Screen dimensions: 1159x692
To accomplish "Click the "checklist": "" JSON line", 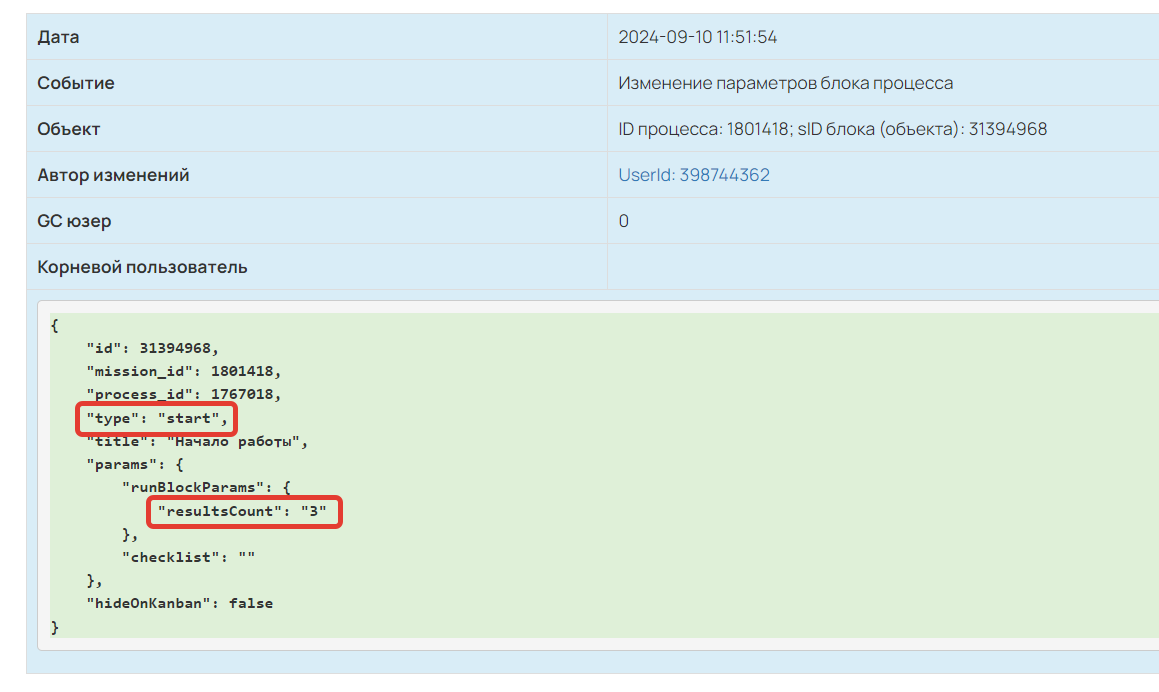I will click(x=188, y=557).
